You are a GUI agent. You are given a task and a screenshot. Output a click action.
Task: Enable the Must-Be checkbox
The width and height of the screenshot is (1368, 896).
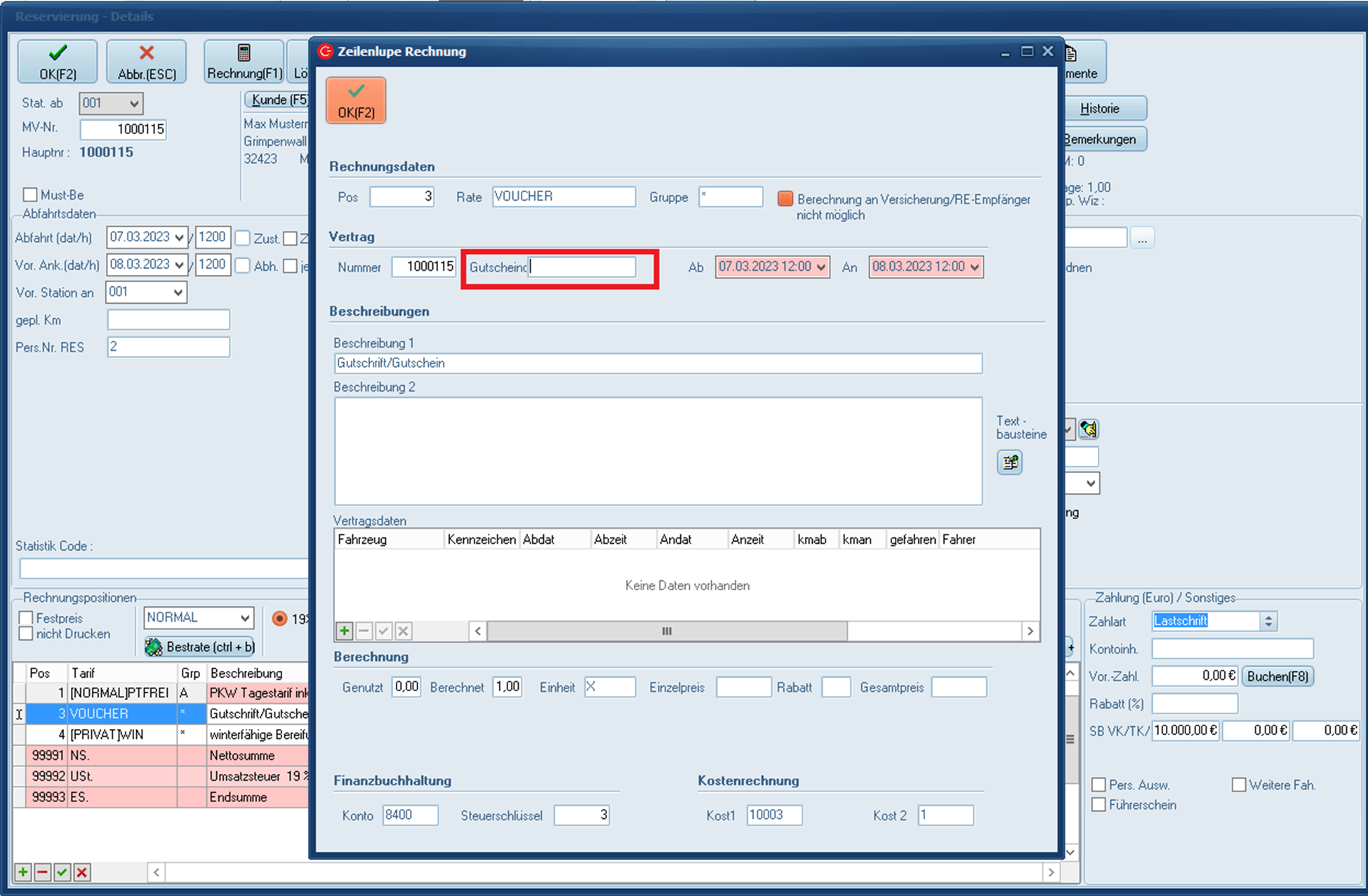coord(30,195)
